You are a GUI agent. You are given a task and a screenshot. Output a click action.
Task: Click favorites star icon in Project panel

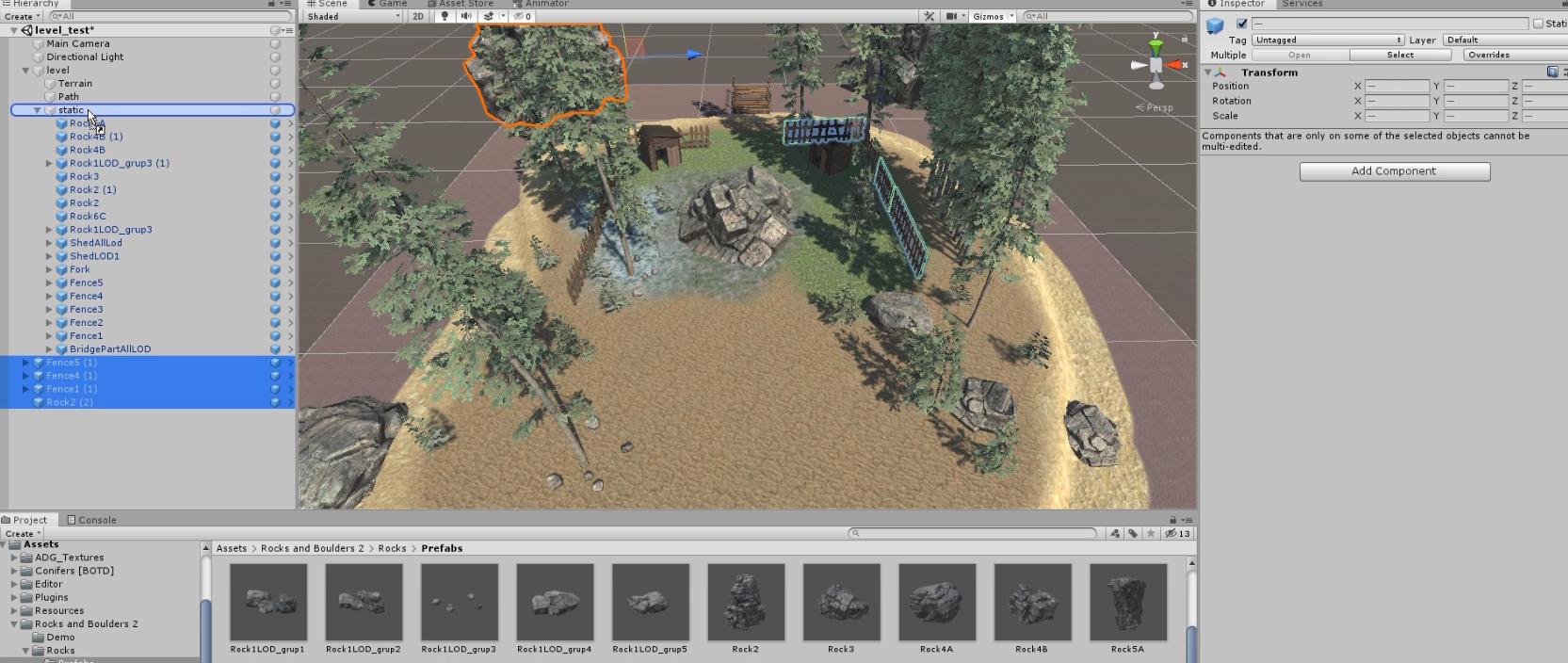1151,533
